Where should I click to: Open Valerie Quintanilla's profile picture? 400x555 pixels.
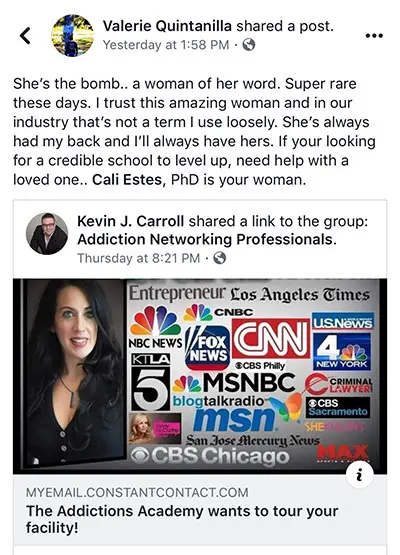point(73,35)
